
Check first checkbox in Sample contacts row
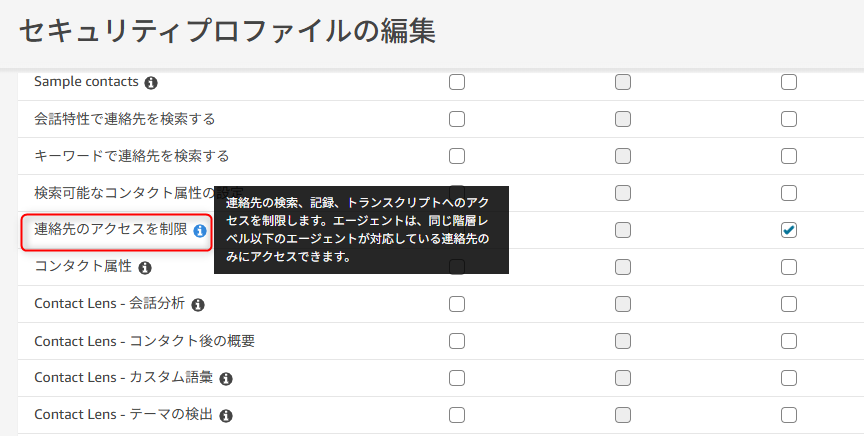pyautogui.click(x=457, y=82)
